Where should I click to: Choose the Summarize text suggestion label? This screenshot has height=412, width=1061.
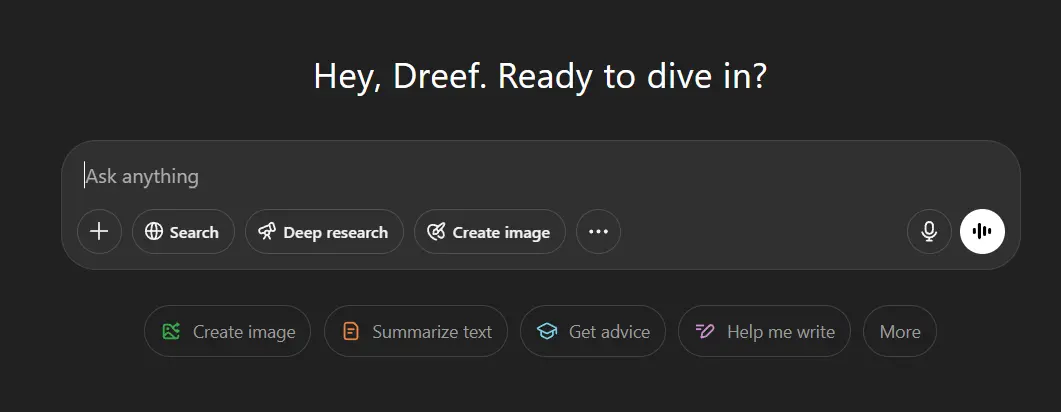[x=432, y=332]
